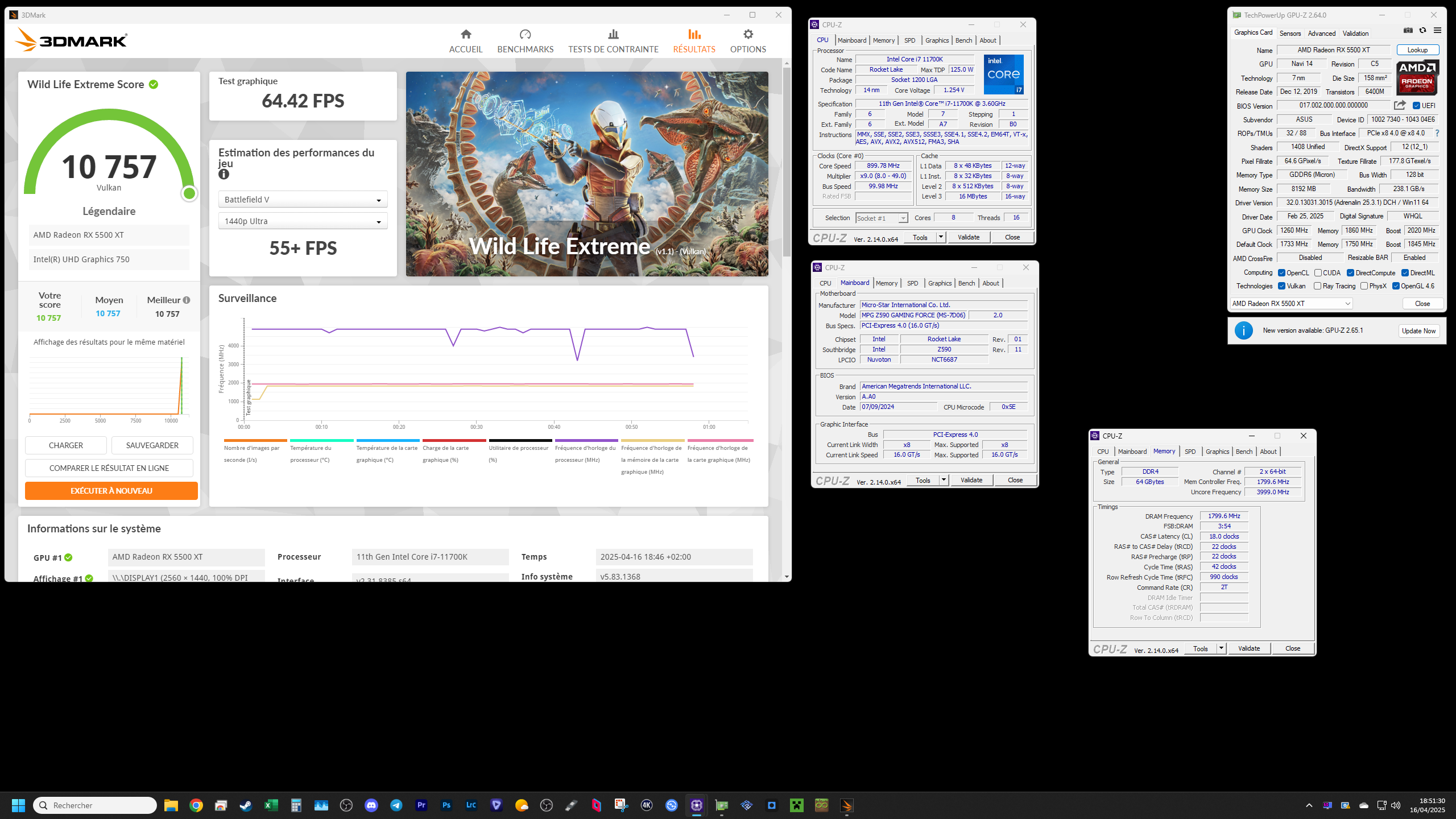The image size is (1456, 819).
Task: Switch to the Sensors tab in GPU-Z
Action: 1290,34
